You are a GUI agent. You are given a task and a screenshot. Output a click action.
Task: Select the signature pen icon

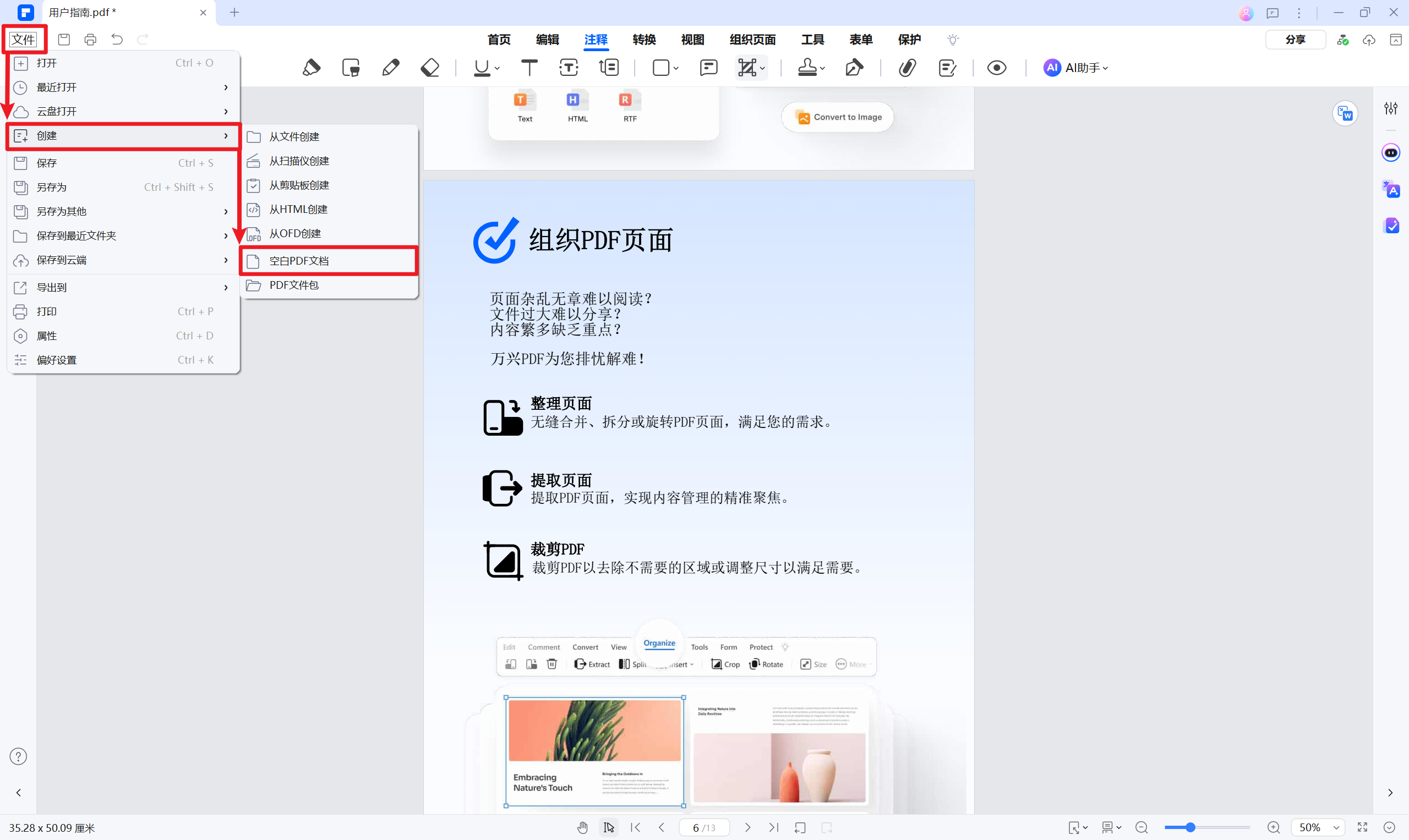[x=854, y=67]
